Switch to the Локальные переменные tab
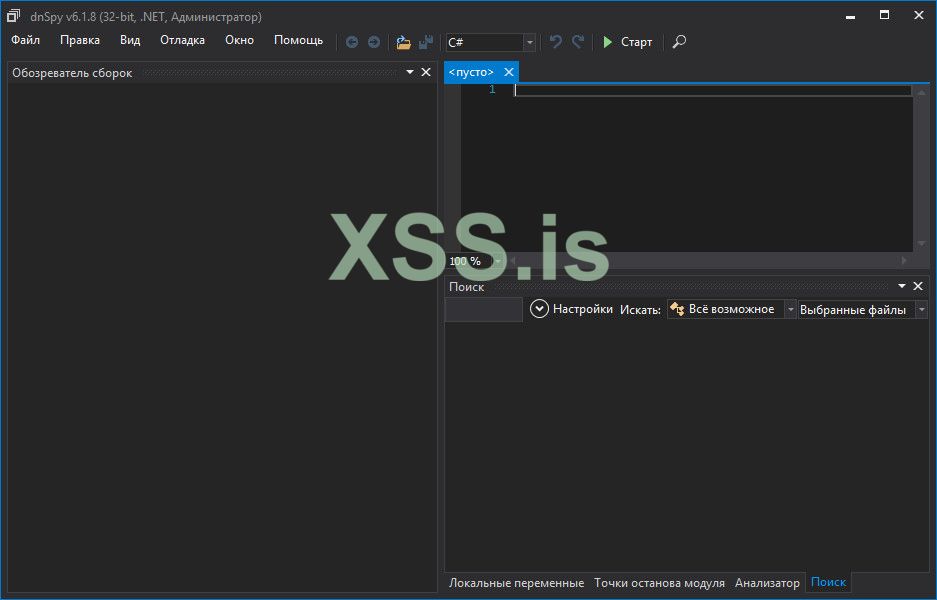The image size is (937, 600). pyautogui.click(x=516, y=583)
